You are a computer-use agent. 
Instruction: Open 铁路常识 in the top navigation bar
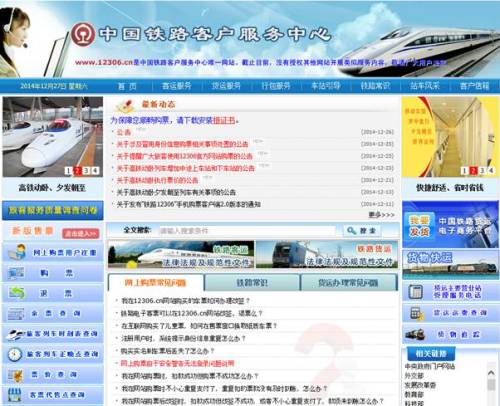pyautogui.click(x=375, y=86)
